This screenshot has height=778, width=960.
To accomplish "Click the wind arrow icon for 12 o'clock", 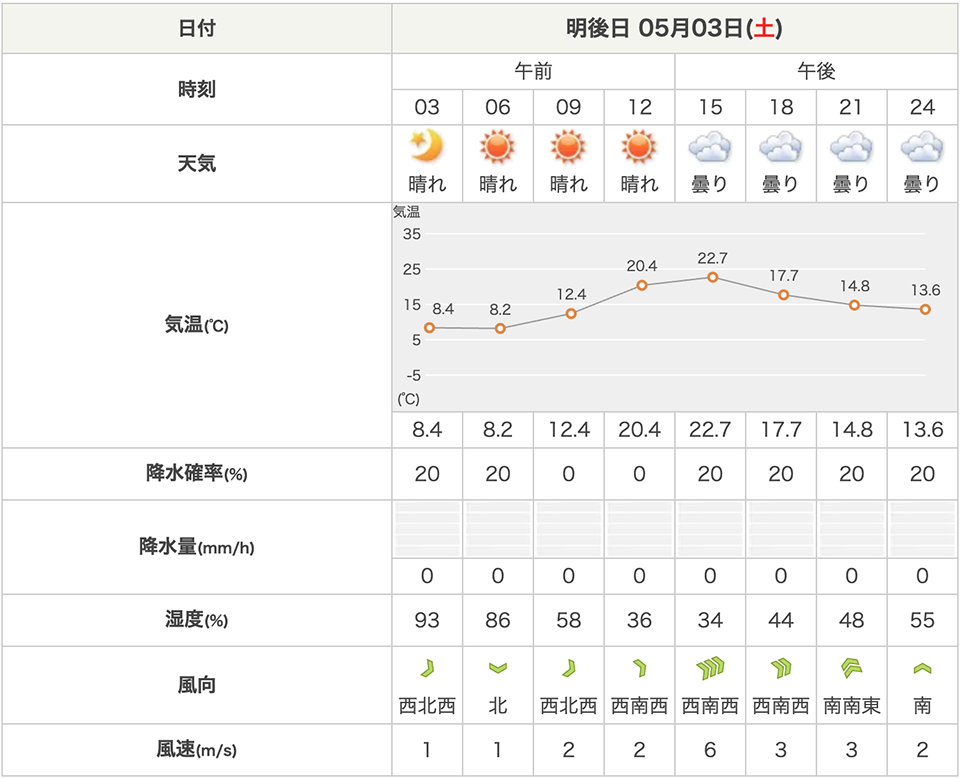I will point(639,668).
